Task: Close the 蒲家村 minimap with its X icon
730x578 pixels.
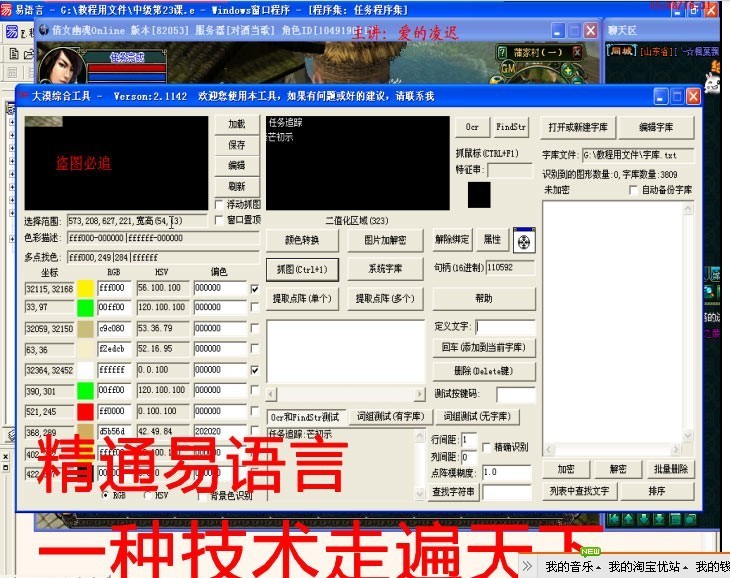Action: [x=576, y=52]
